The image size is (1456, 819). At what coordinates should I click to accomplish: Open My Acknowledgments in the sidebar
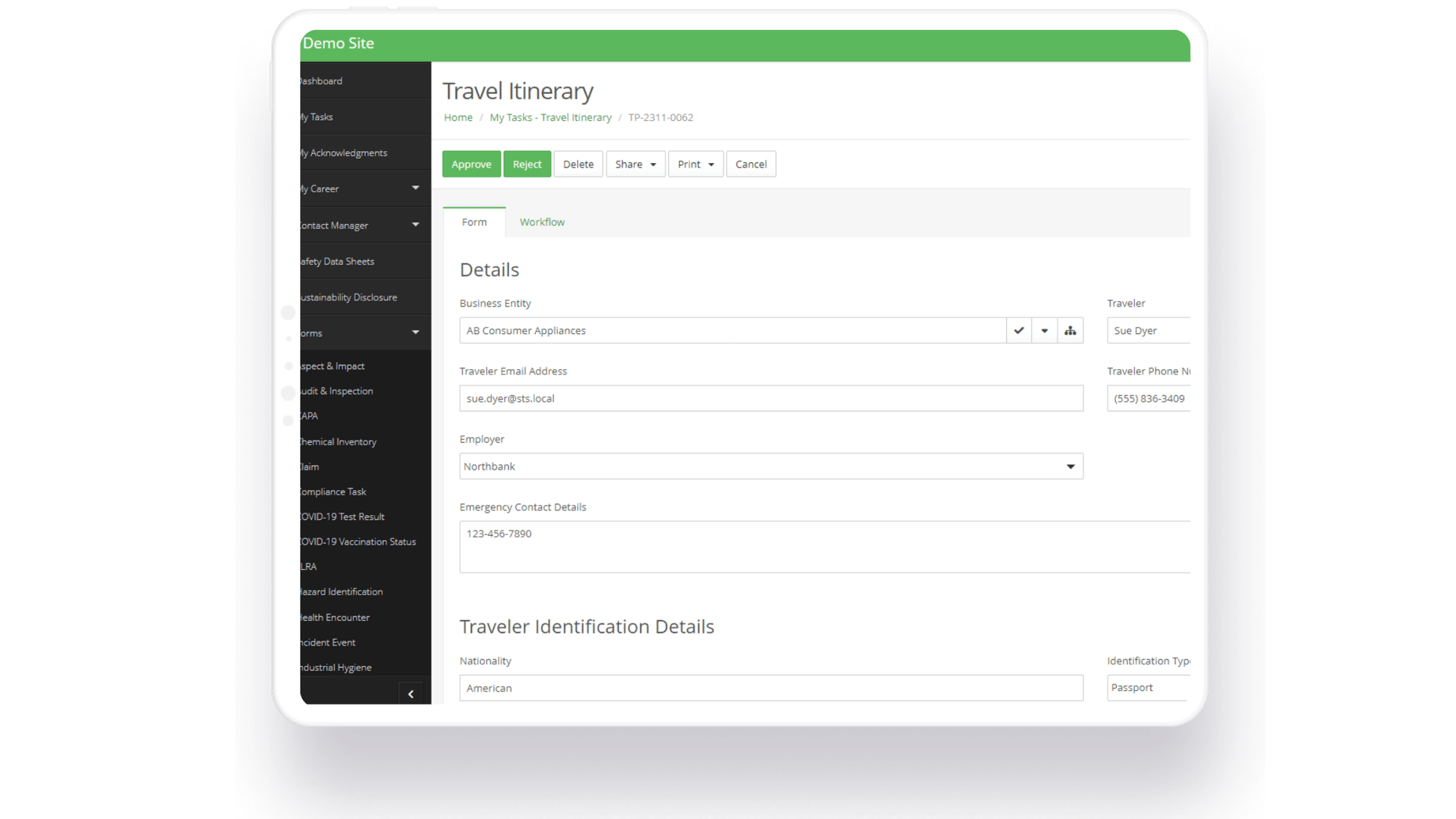365,153
